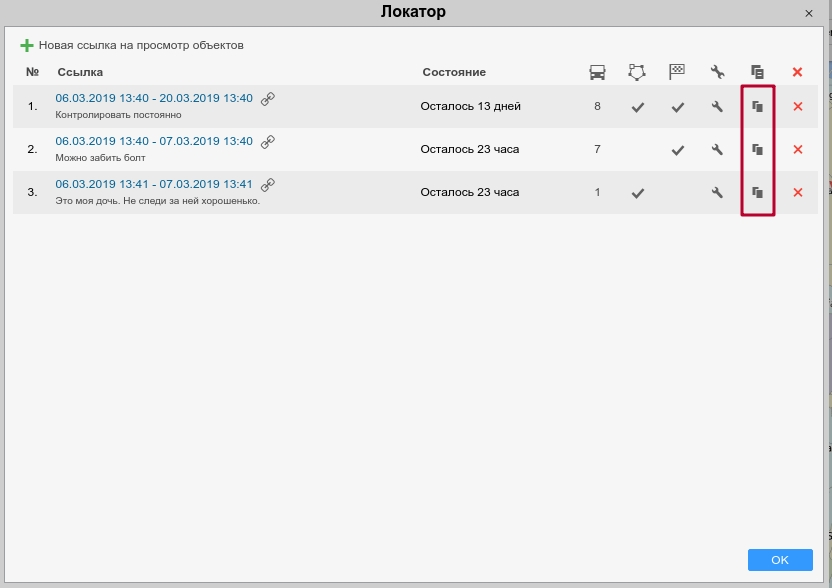Viewport: 832px width, 588px height.
Task: Click the wrench settings header icon
Action: click(x=717, y=71)
